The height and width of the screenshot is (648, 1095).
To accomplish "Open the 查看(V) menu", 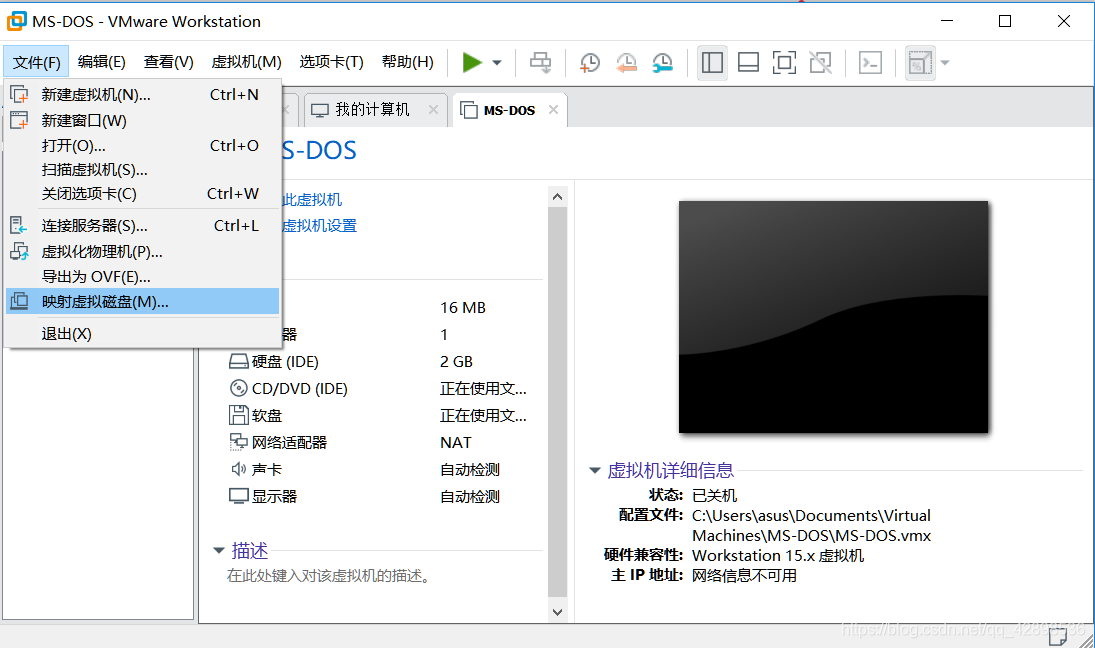I will [x=168, y=62].
